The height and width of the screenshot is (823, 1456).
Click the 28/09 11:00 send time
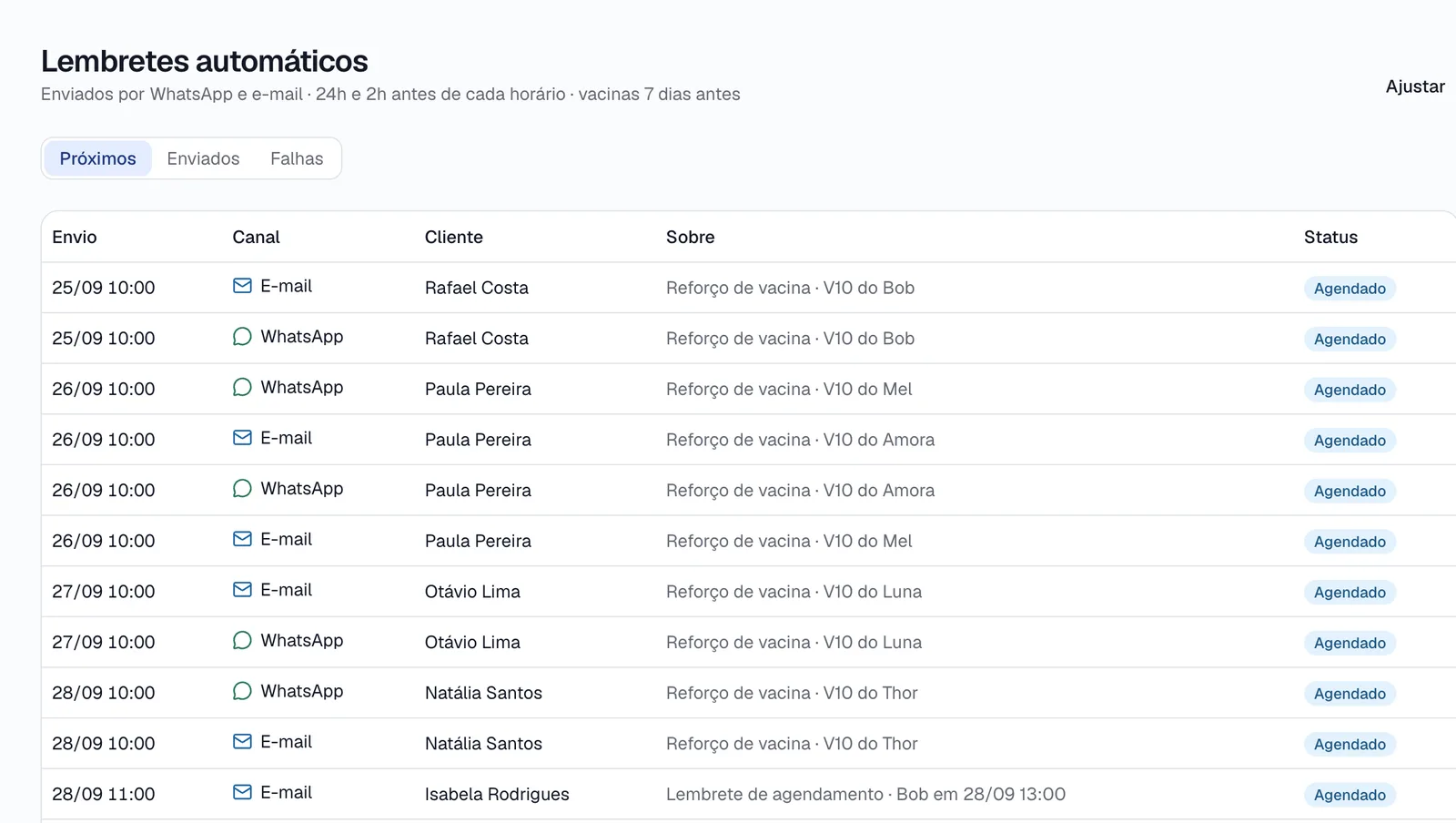(104, 794)
